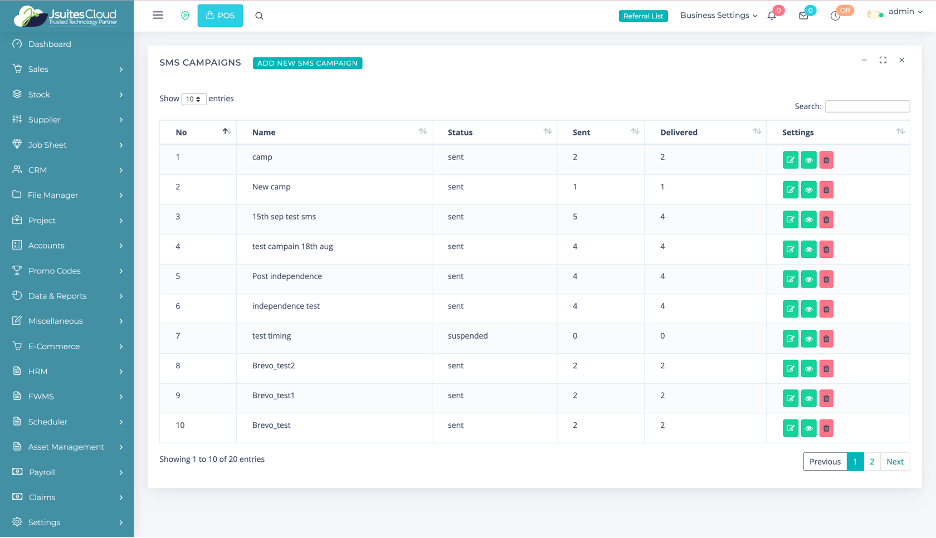The height and width of the screenshot is (538, 936).
Task: Open the Dashboard sidebar item
Action: click(50, 44)
